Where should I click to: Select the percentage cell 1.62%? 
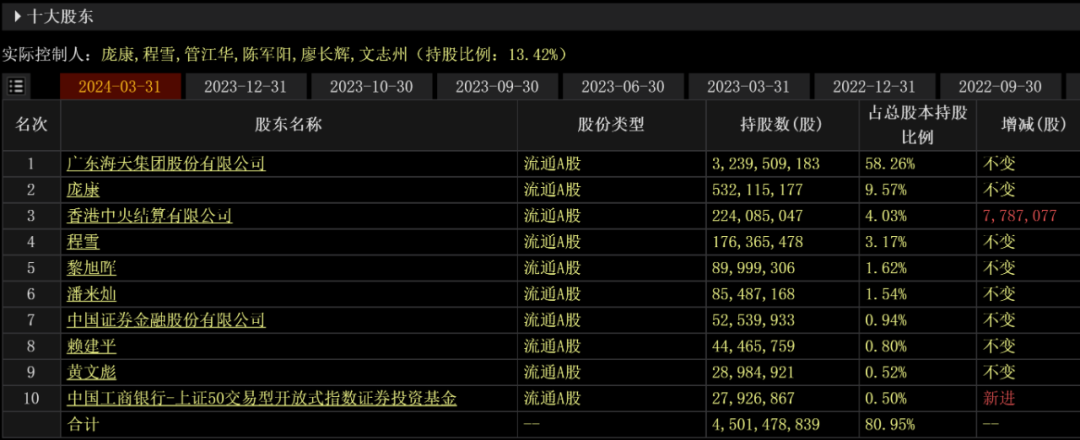coord(886,268)
